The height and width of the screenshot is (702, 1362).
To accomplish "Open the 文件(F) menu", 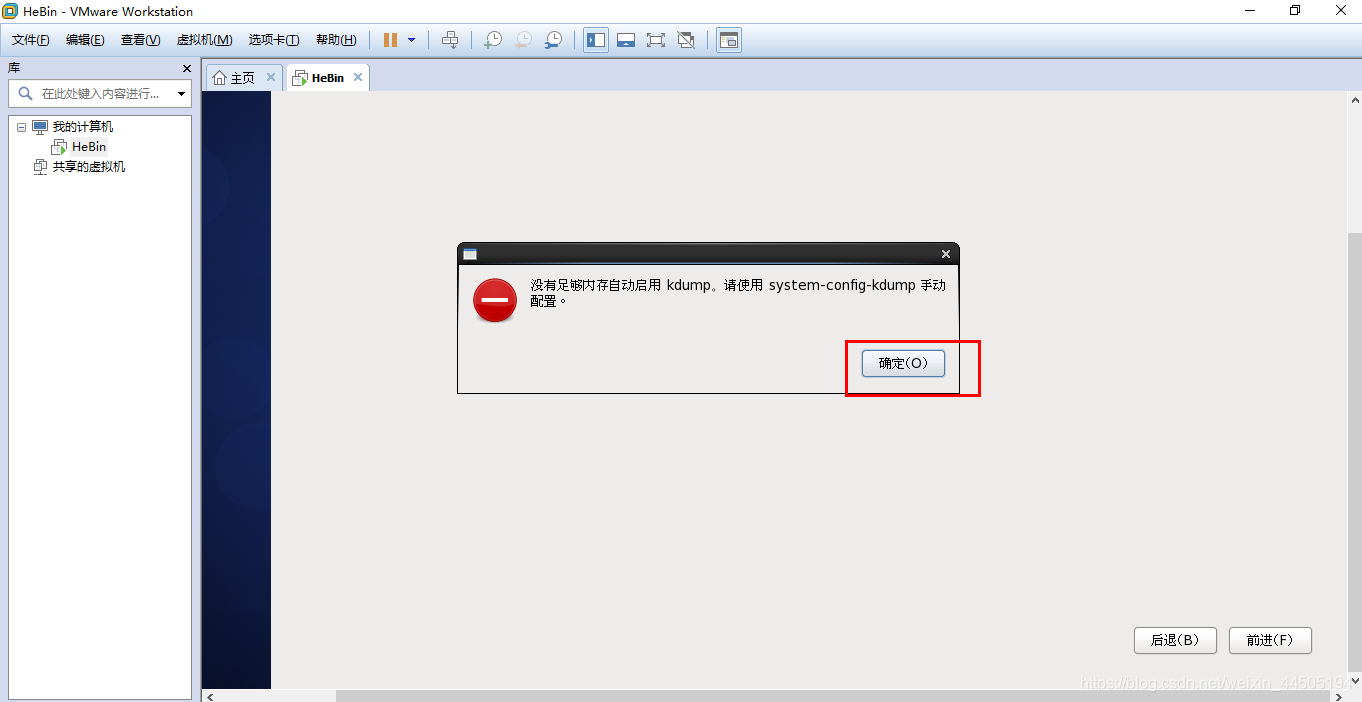I will click(x=31, y=40).
